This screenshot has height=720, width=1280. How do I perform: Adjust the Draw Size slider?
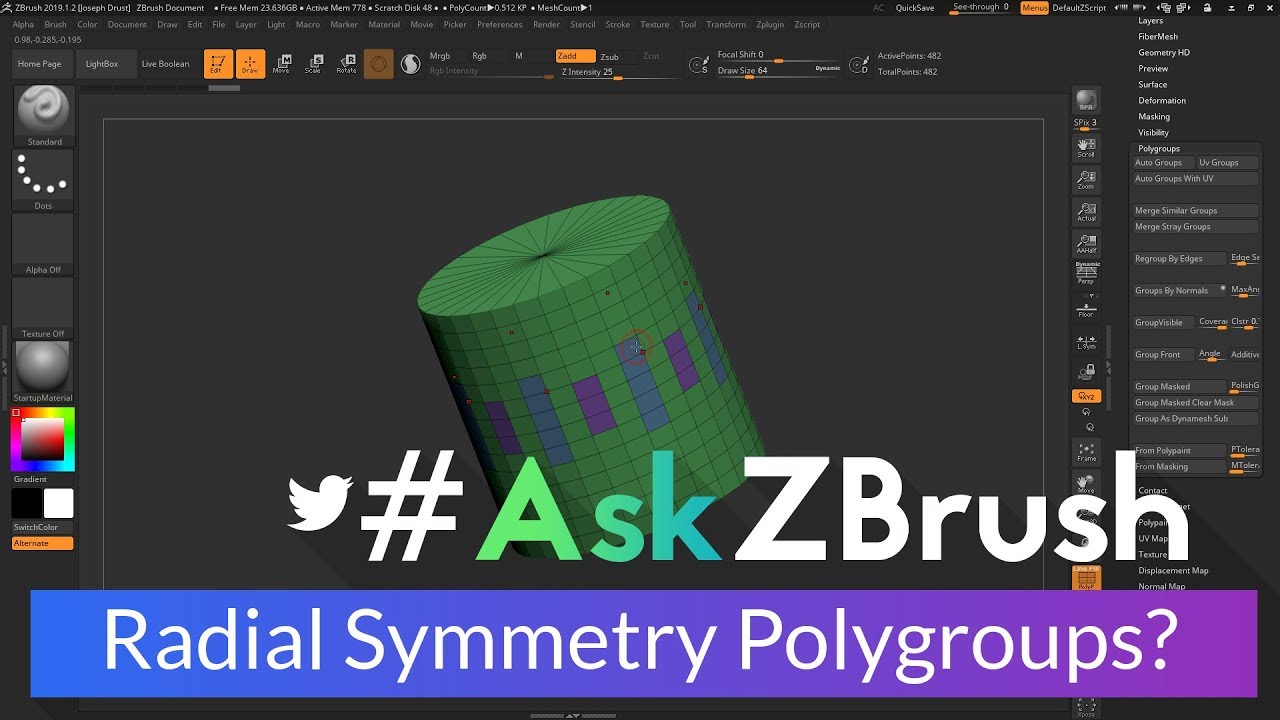779,71
